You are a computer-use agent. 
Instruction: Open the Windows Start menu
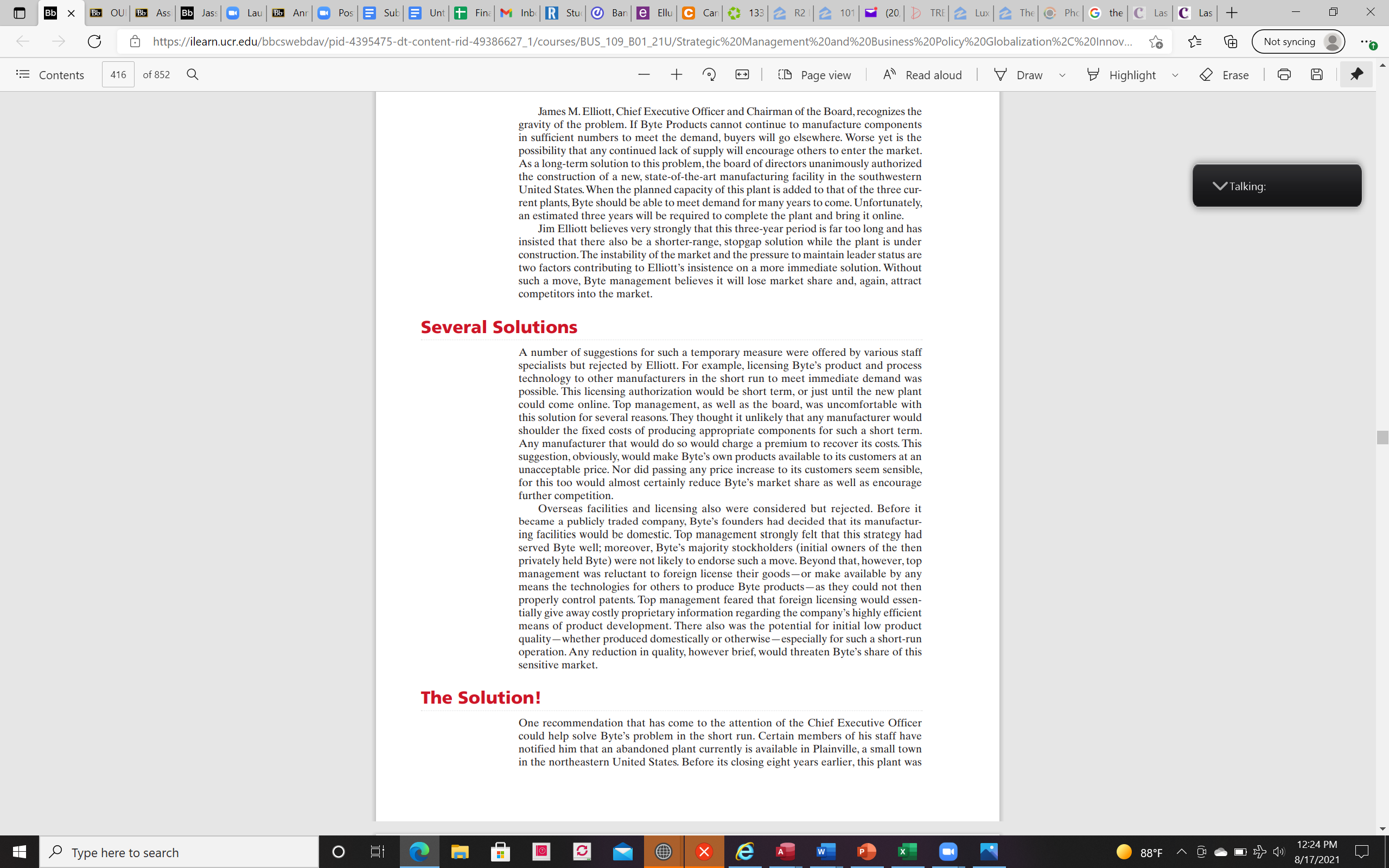[19, 852]
